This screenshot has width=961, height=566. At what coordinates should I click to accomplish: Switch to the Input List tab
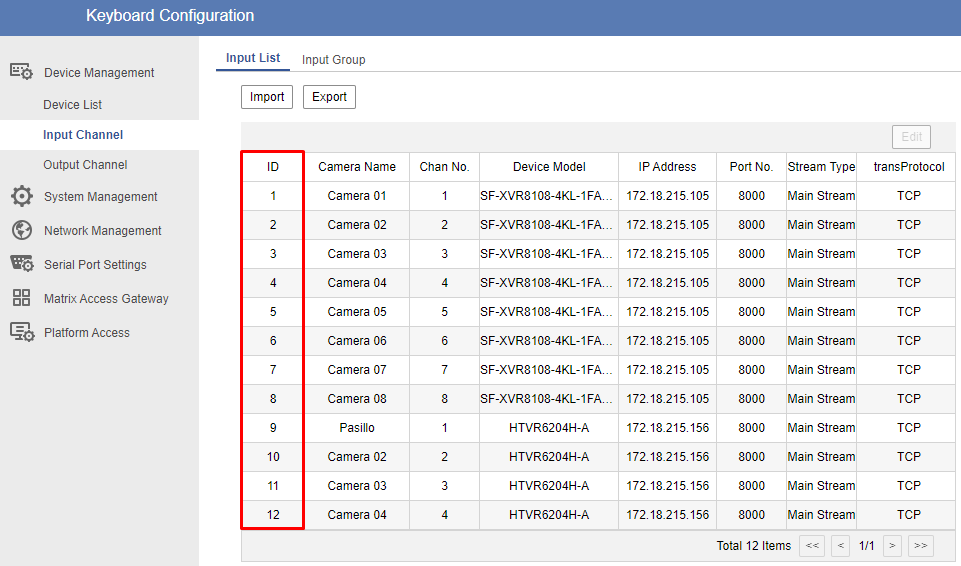(x=253, y=58)
